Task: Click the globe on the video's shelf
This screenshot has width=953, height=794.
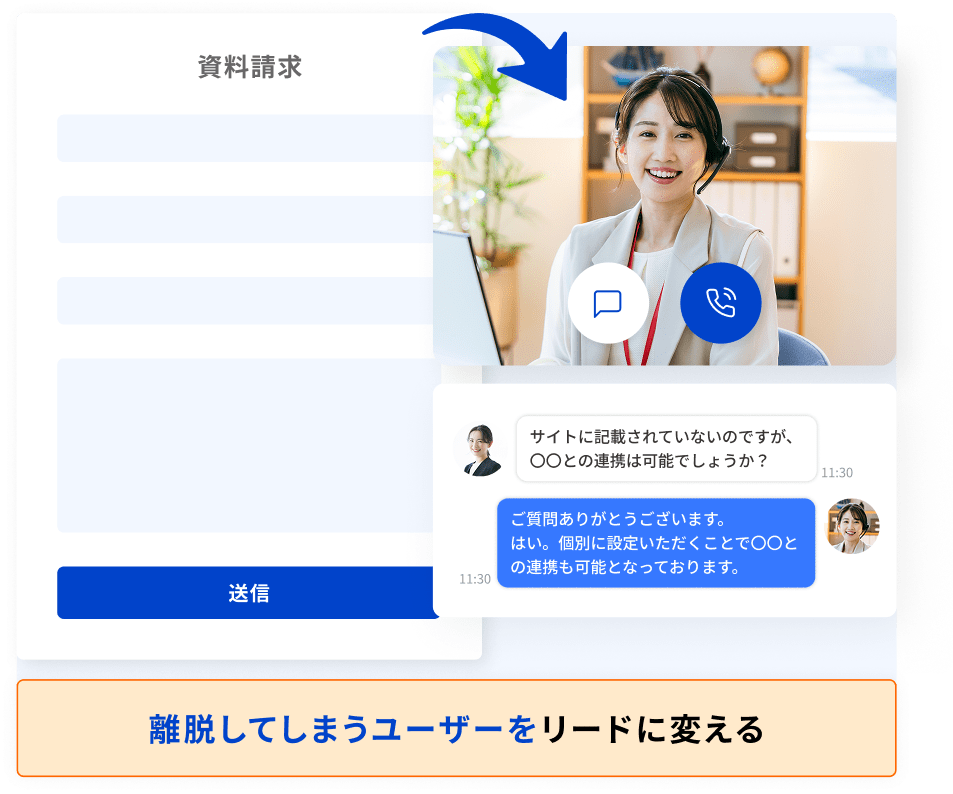Action: [771, 67]
